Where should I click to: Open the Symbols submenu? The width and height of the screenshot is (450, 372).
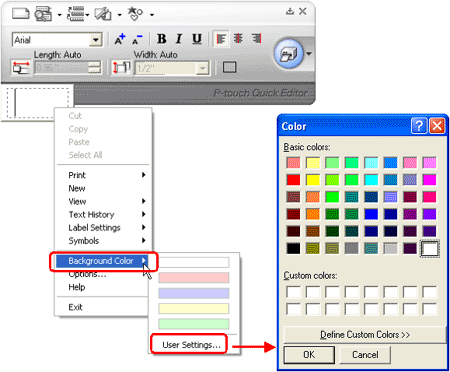tap(103, 241)
